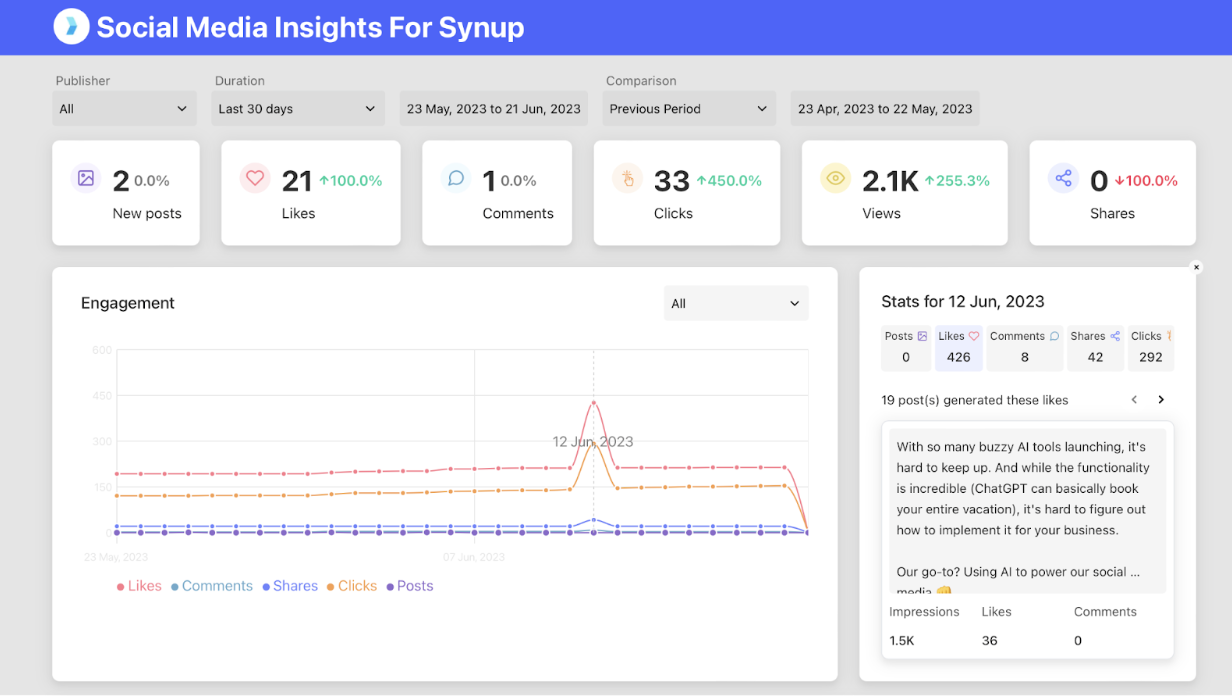1232x696 pixels.
Task: Click the Likes peak point on 12 Jun
Action: click(x=594, y=403)
